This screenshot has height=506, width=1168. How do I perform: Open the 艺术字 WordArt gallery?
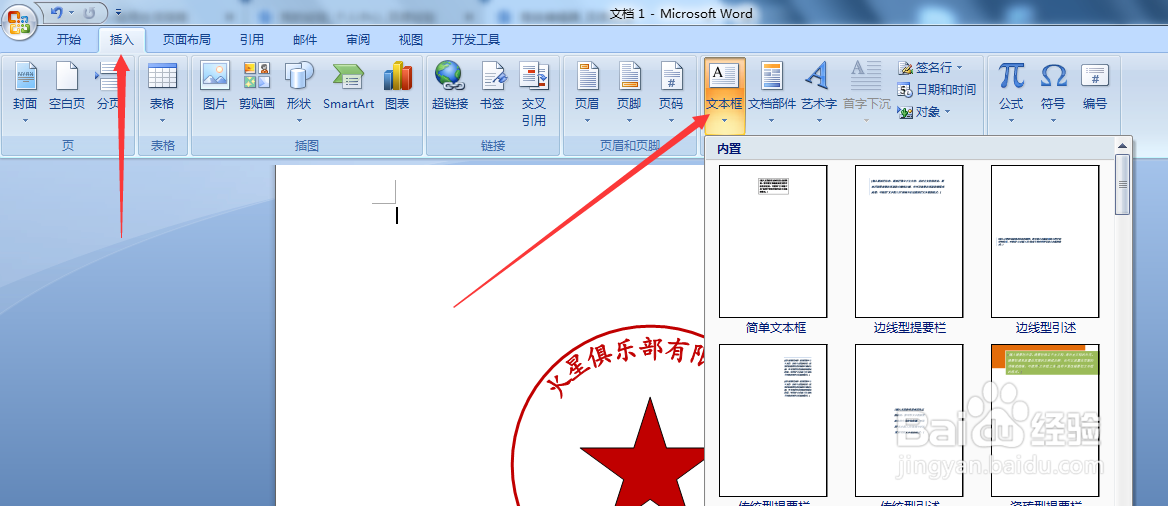coord(819,92)
